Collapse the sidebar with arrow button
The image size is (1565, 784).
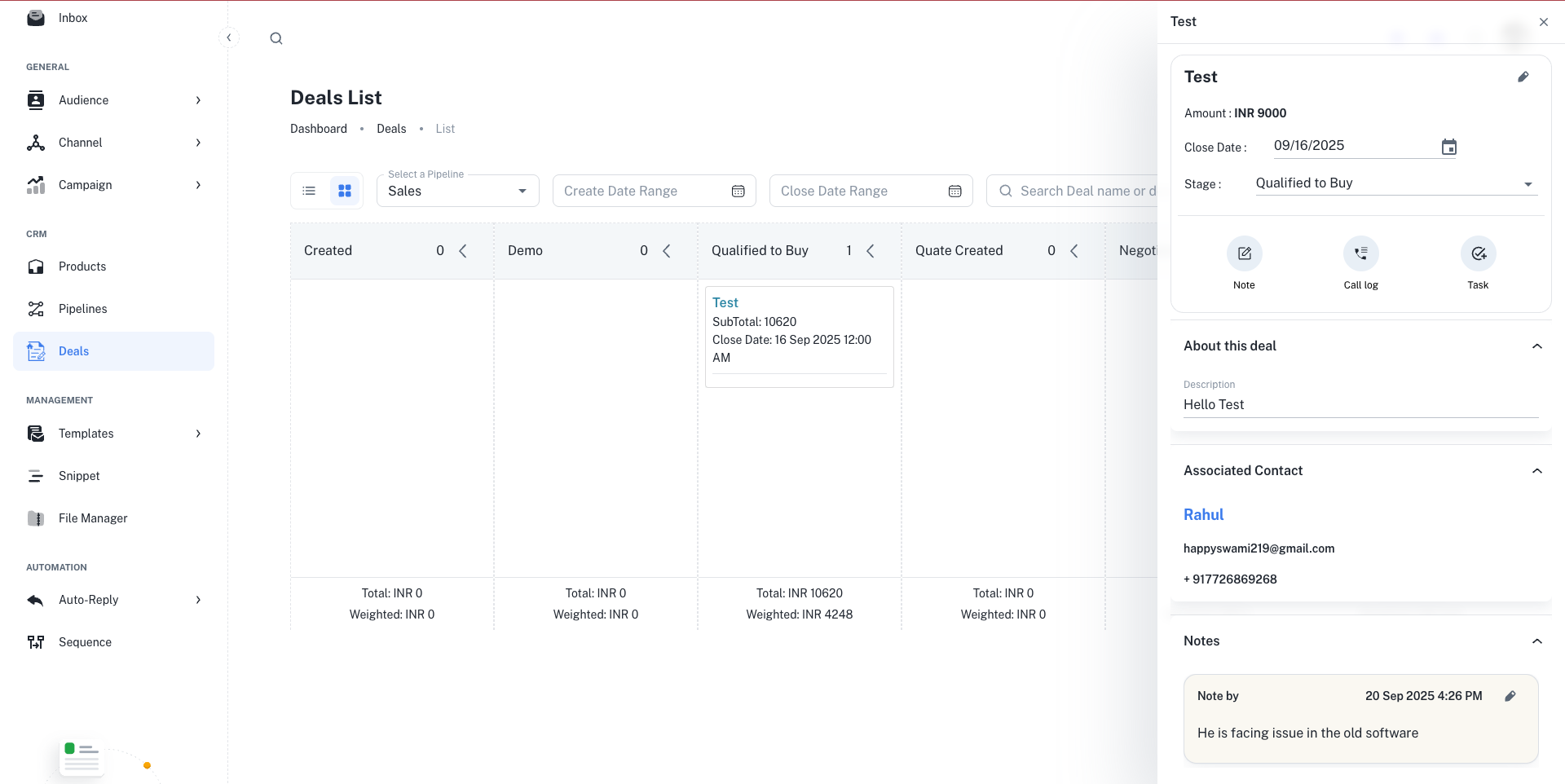point(229,37)
